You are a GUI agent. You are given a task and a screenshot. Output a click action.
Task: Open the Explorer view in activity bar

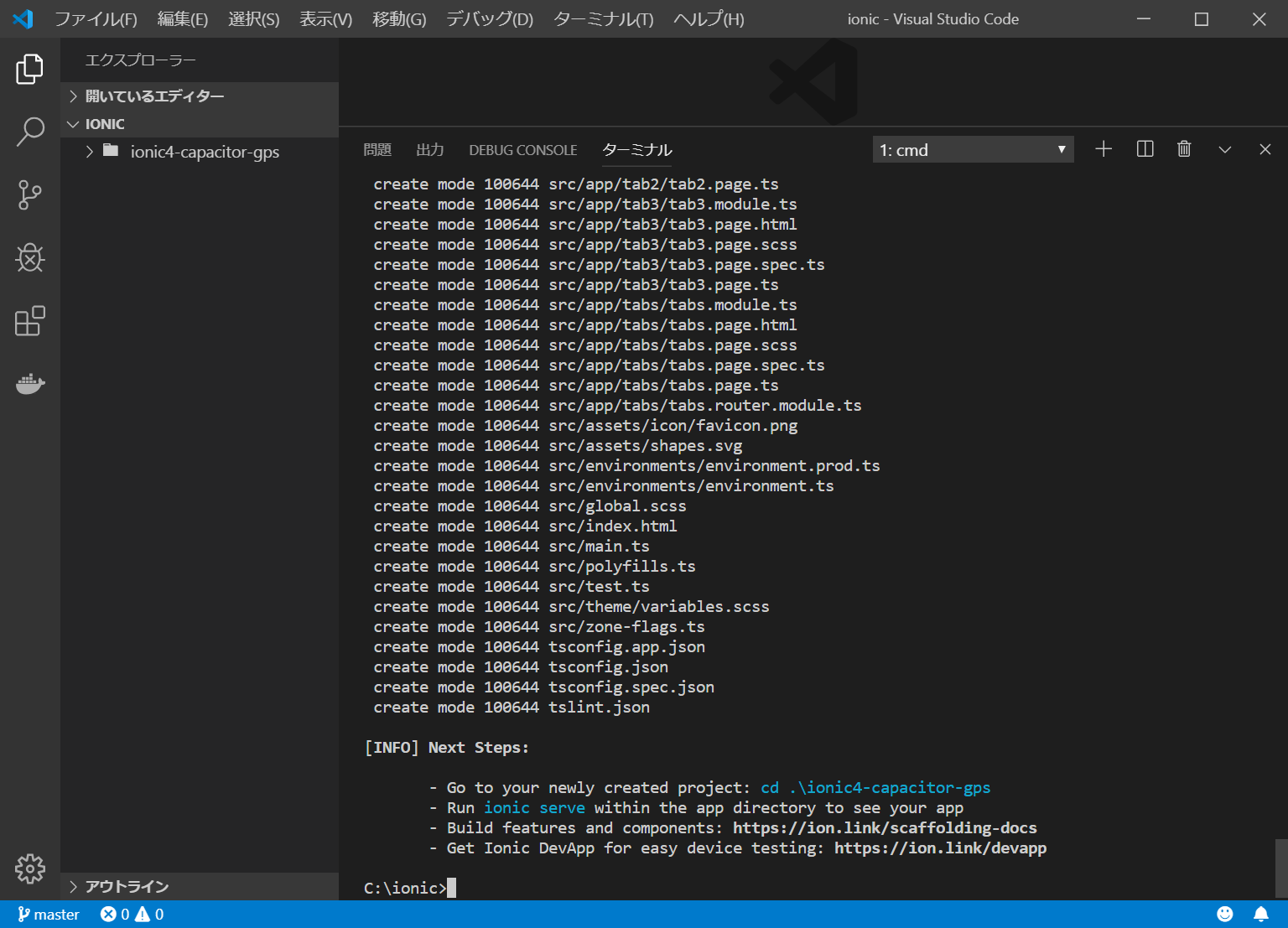coord(29,69)
